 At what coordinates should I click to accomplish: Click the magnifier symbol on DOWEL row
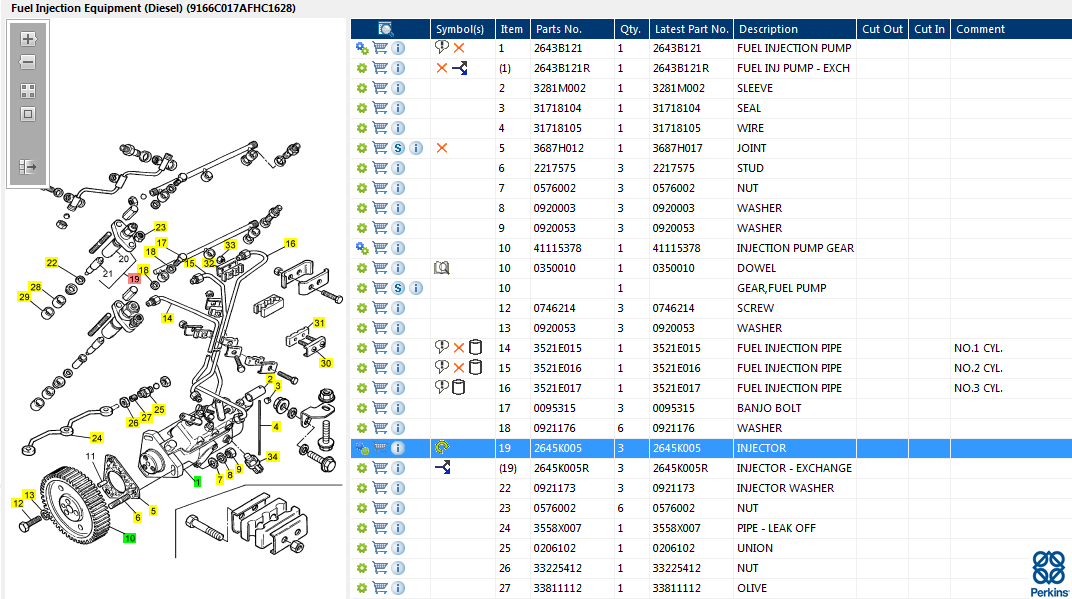pyautogui.click(x=442, y=268)
